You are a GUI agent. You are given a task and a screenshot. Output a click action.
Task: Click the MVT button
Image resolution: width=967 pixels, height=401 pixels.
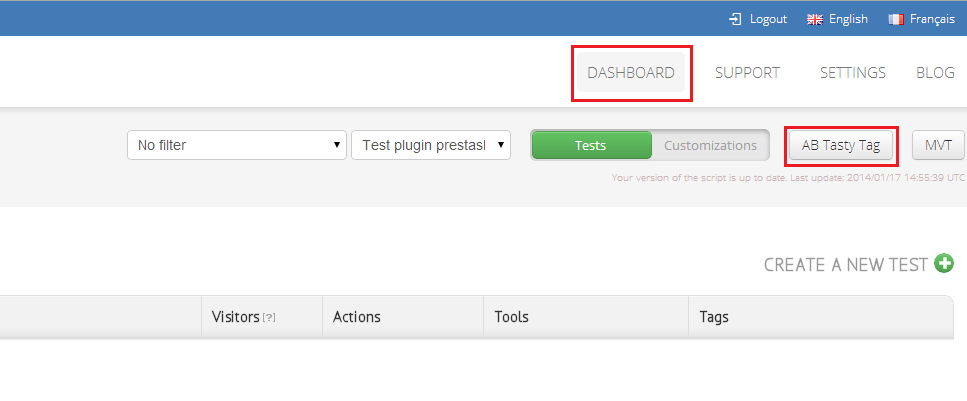pos(939,146)
